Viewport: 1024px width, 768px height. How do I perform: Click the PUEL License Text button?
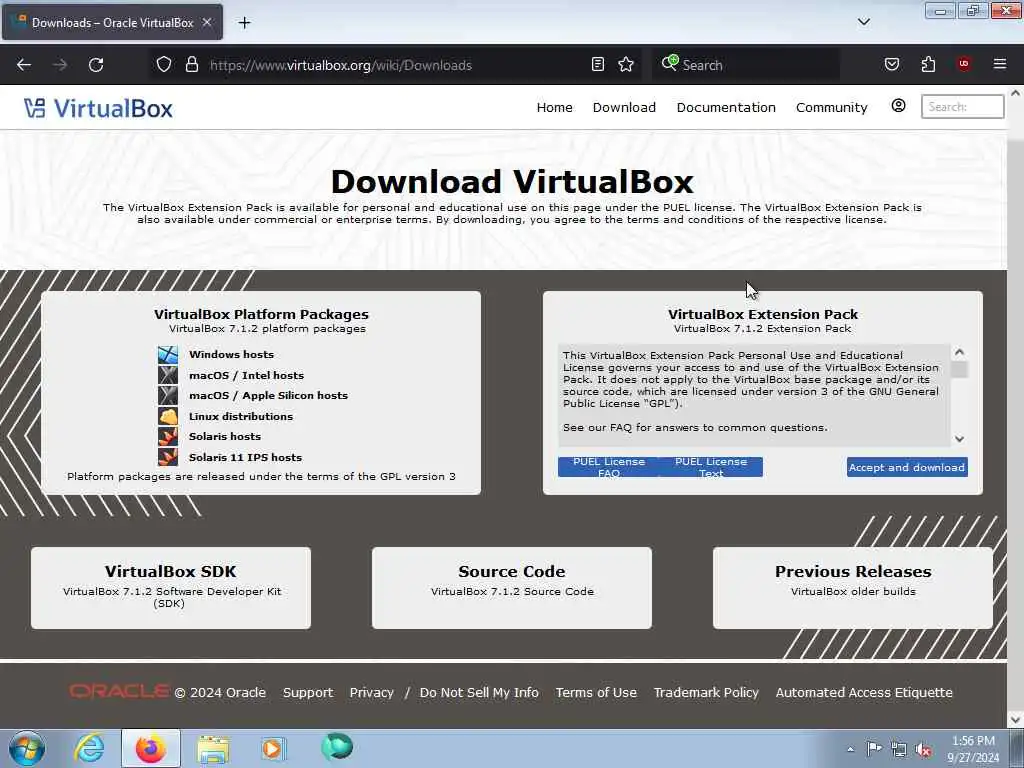[711, 467]
